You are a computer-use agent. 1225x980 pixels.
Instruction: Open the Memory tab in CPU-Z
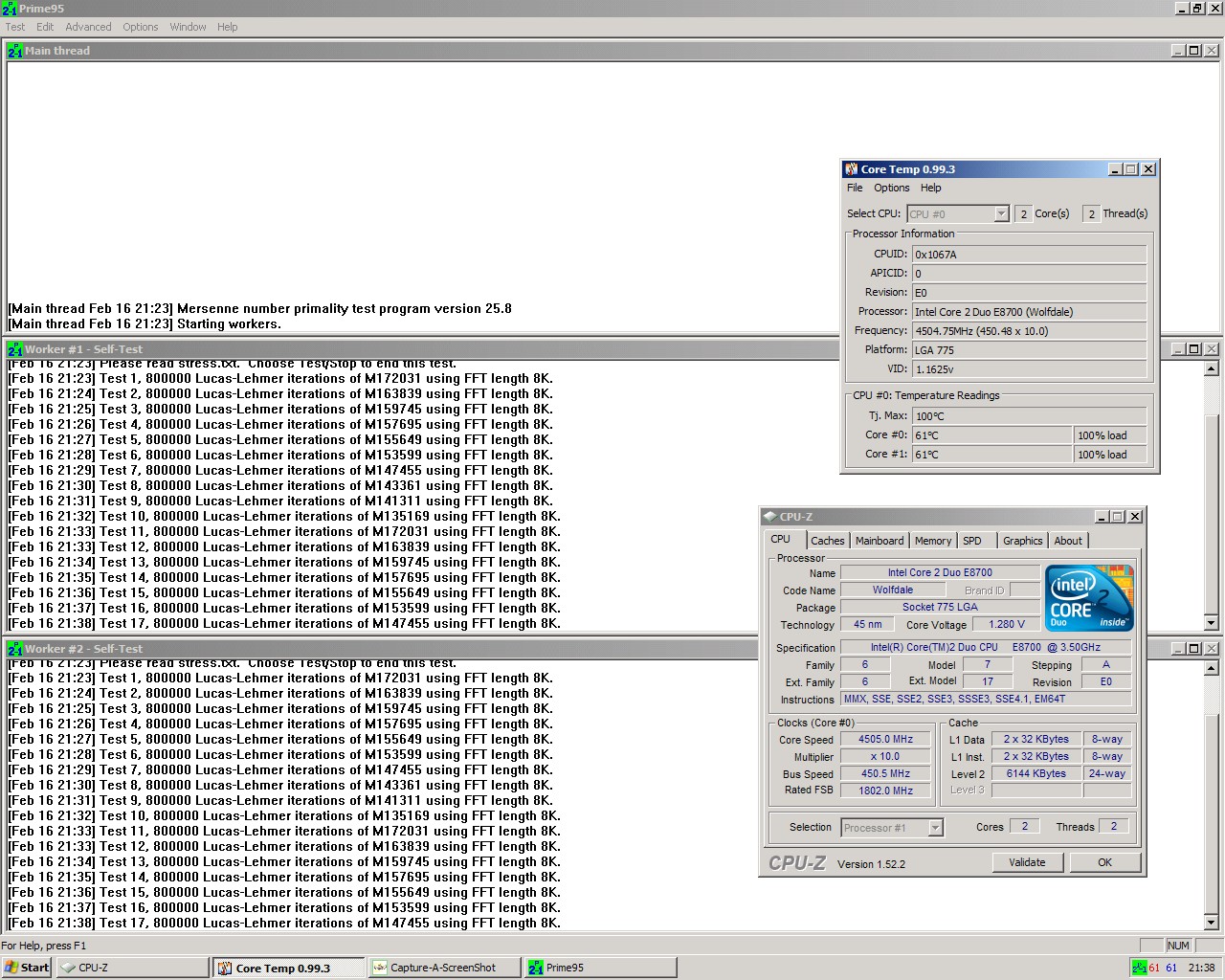click(933, 541)
